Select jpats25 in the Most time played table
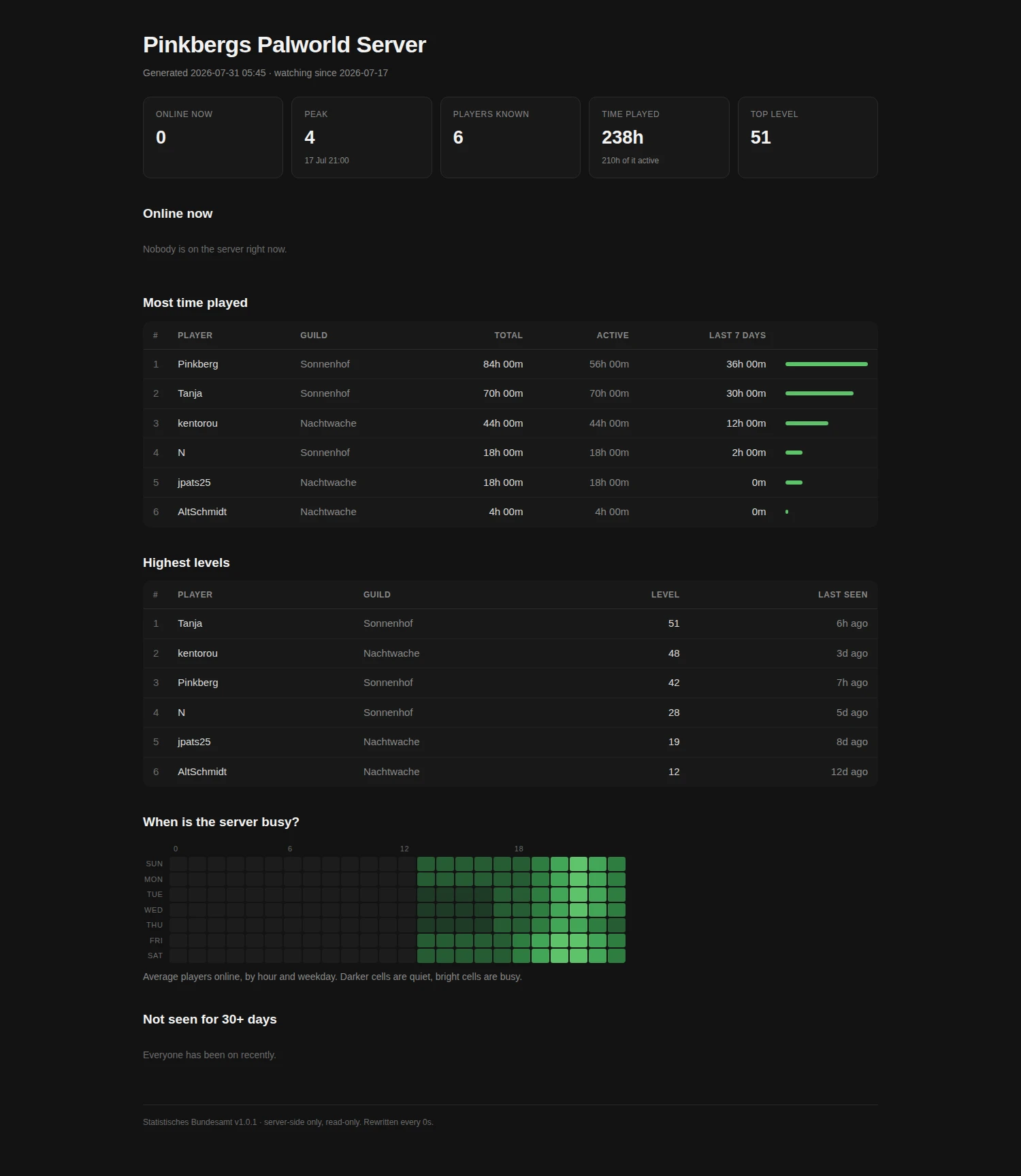The height and width of the screenshot is (1176, 1021). (x=194, y=483)
